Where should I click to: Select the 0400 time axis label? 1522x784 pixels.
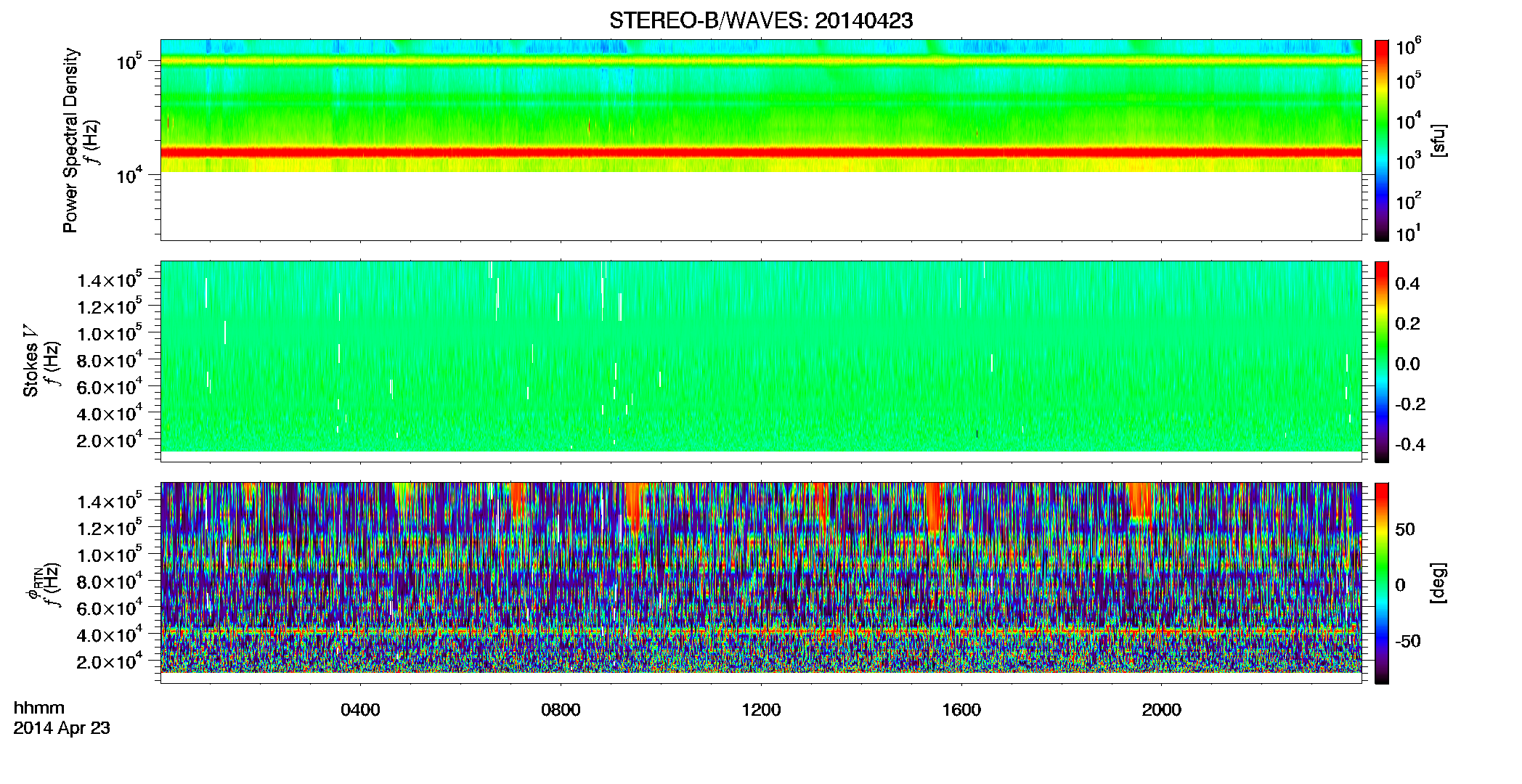(360, 710)
